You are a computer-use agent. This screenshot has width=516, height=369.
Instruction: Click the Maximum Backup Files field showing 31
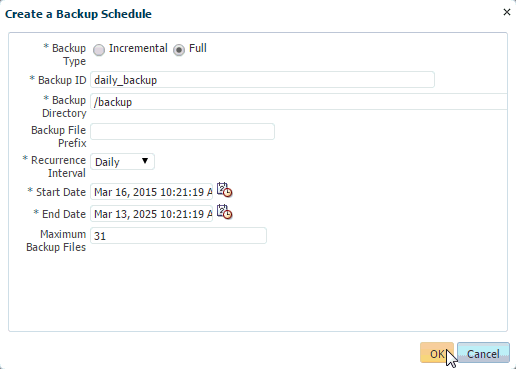(178, 236)
